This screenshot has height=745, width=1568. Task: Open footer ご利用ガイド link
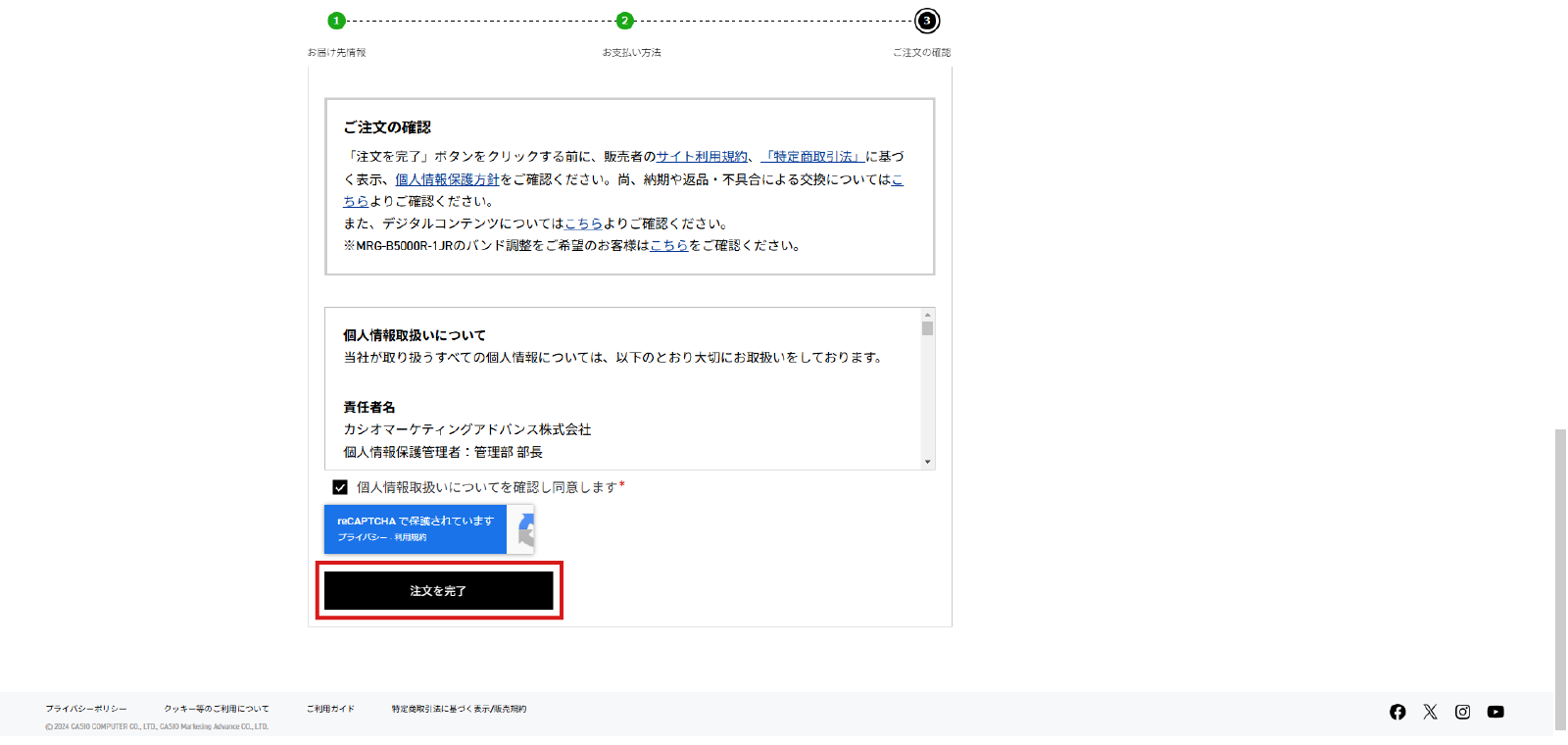pos(330,709)
